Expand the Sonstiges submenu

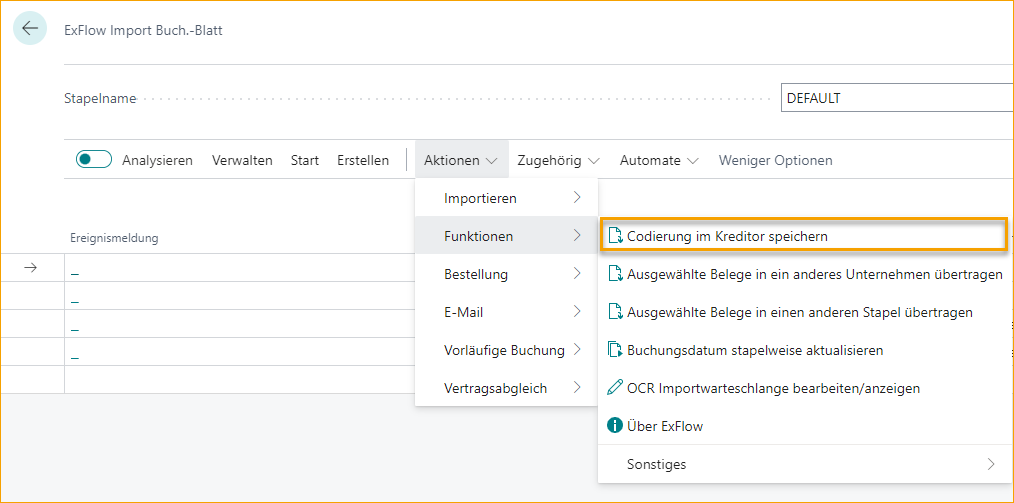point(805,464)
